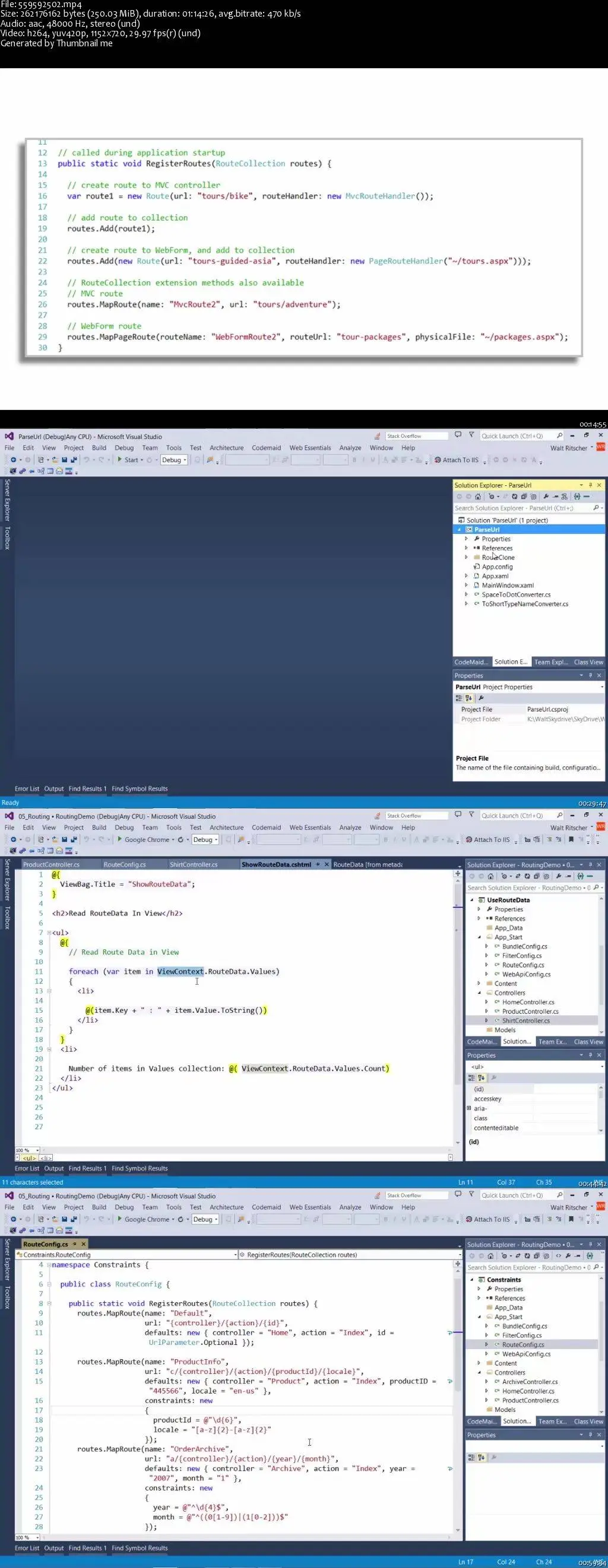Click Undo icon in ParseUrl toolbar
This screenshot has height=1568, width=608.
point(87,460)
